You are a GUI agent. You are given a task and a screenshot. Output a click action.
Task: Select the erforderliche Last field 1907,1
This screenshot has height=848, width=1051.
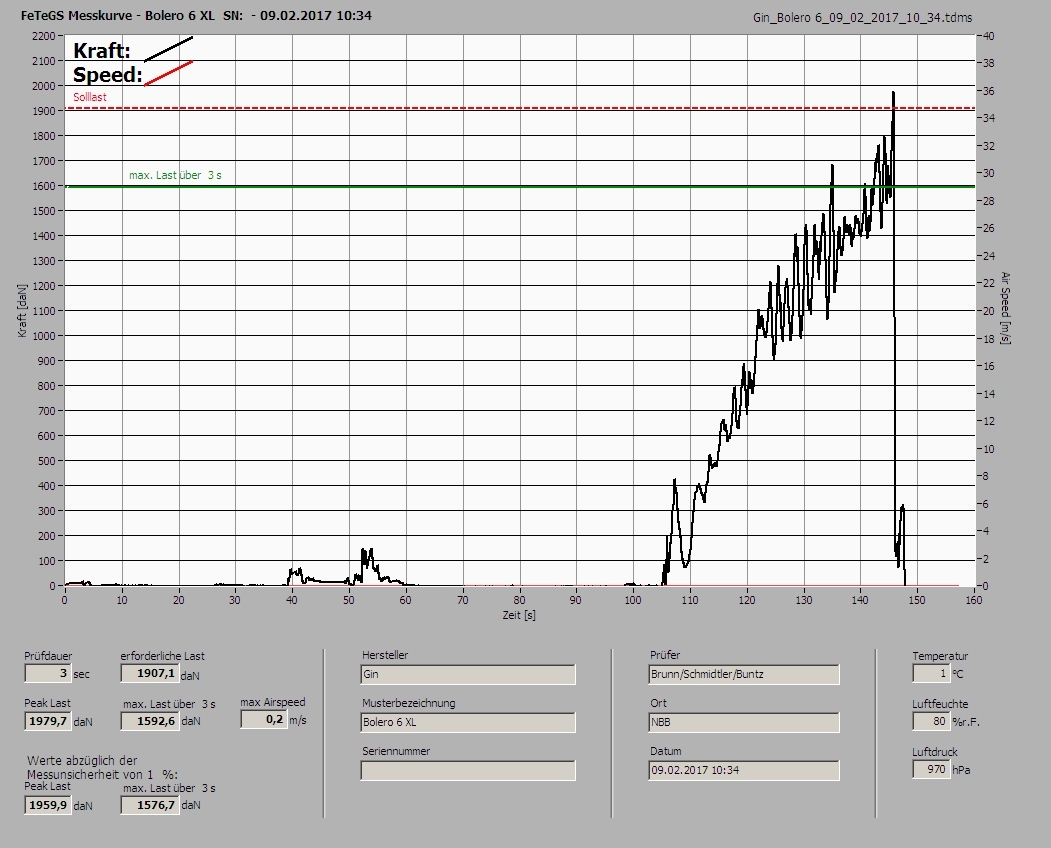tap(149, 673)
